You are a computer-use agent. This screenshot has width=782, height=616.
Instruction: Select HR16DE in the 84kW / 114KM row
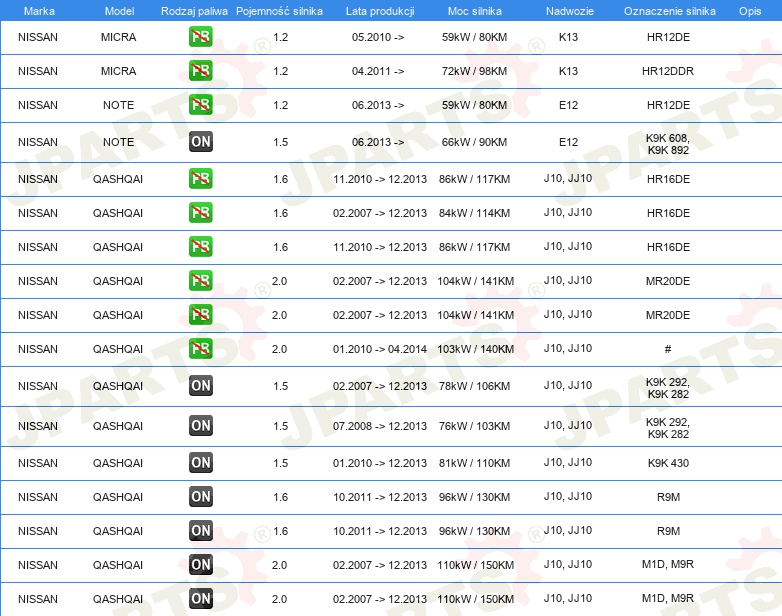pos(668,213)
